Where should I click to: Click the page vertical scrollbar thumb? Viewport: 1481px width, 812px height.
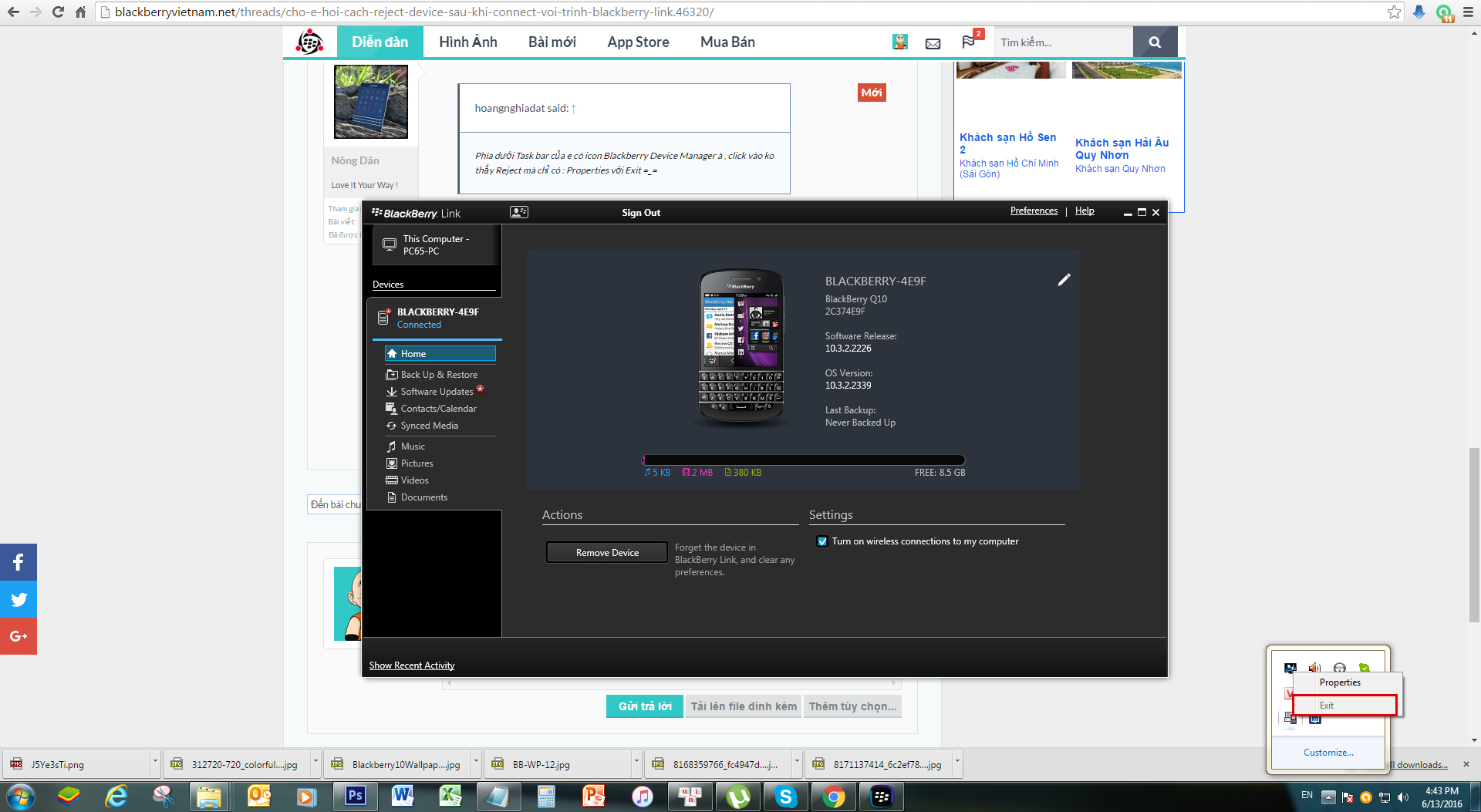point(1474,534)
